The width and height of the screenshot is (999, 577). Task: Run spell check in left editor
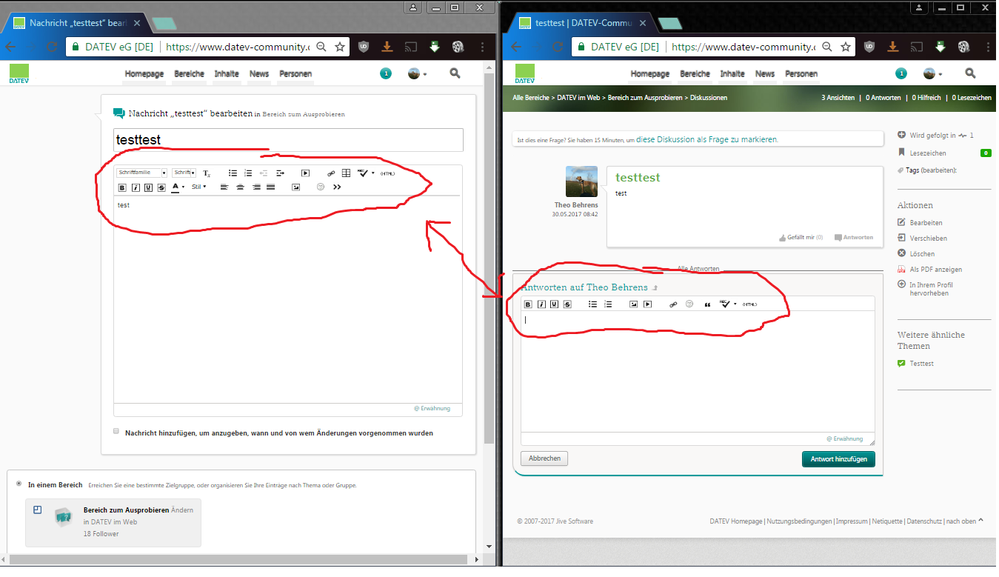362,173
